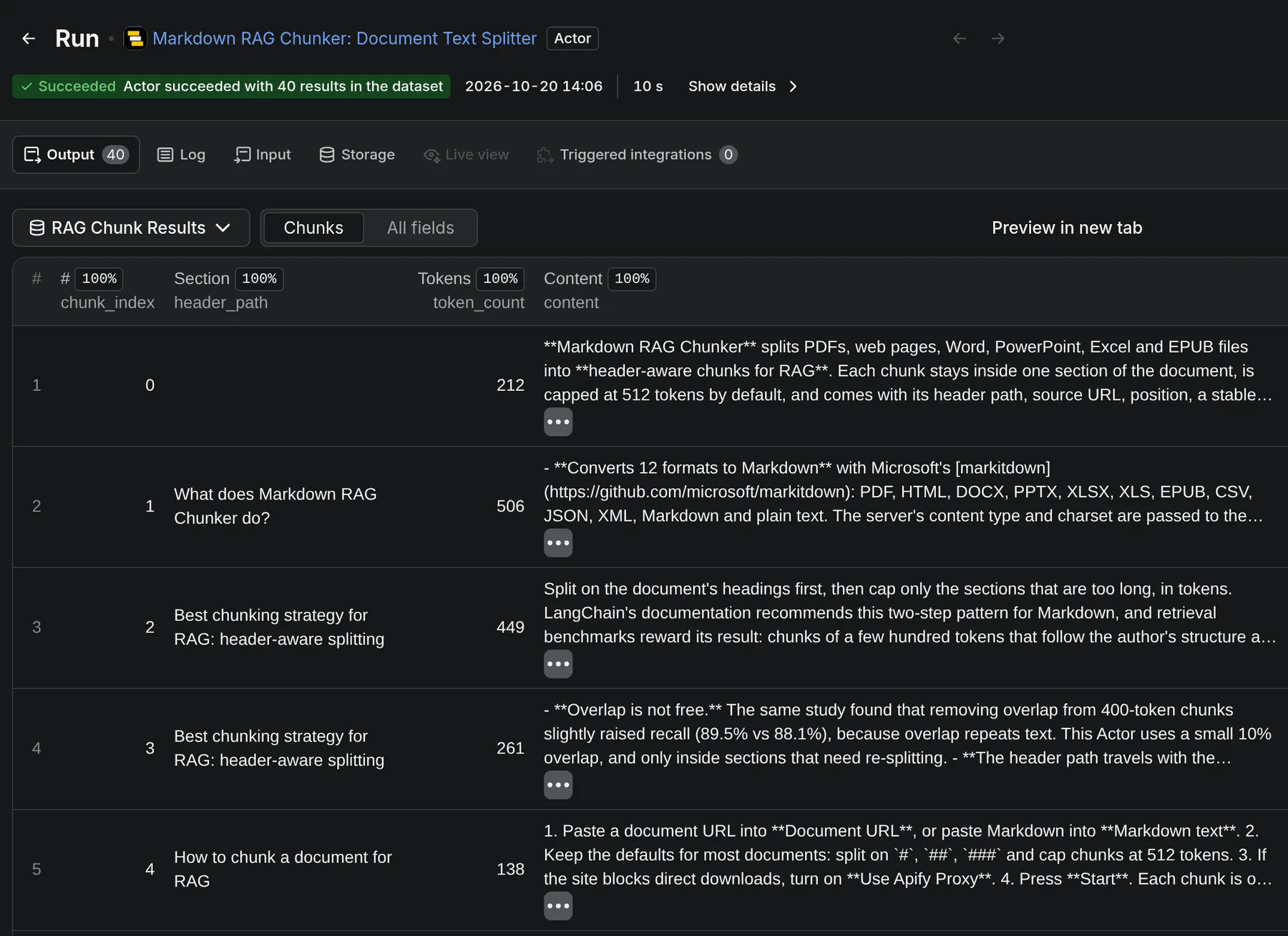
Task: Click the run timestamp 2026-10-20 14:06
Action: click(534, 87)
